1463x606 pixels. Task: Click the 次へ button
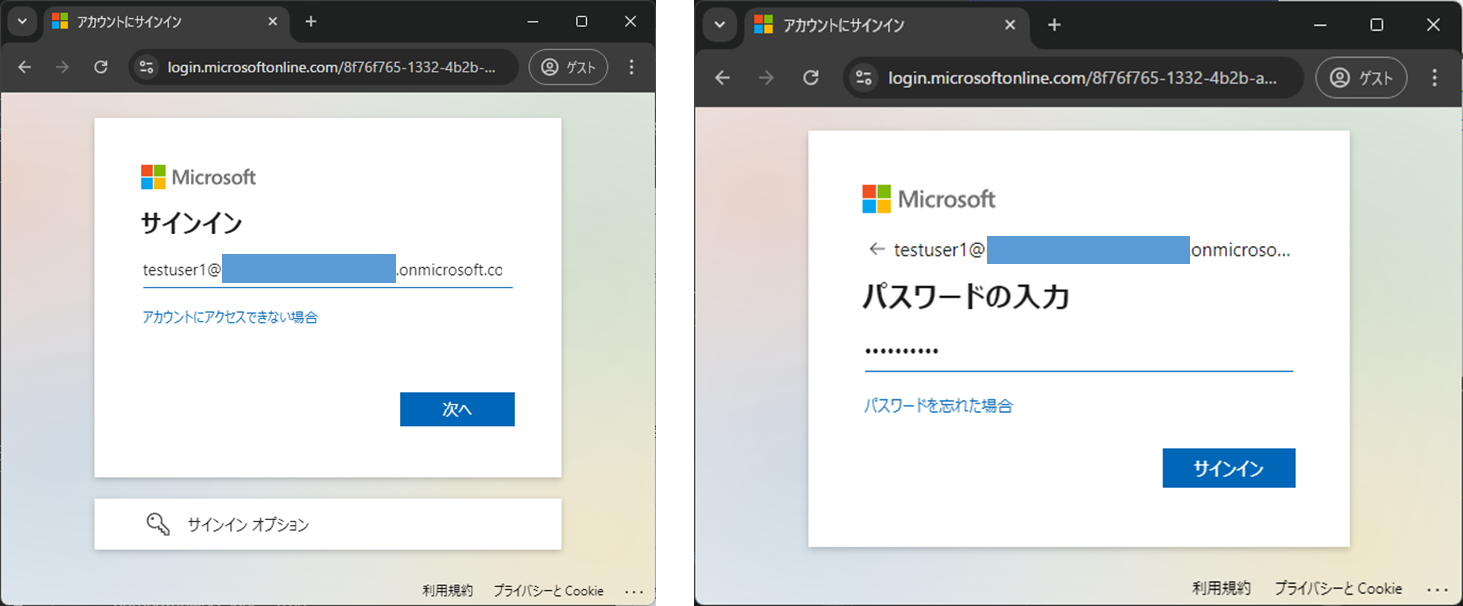(457, 409)
